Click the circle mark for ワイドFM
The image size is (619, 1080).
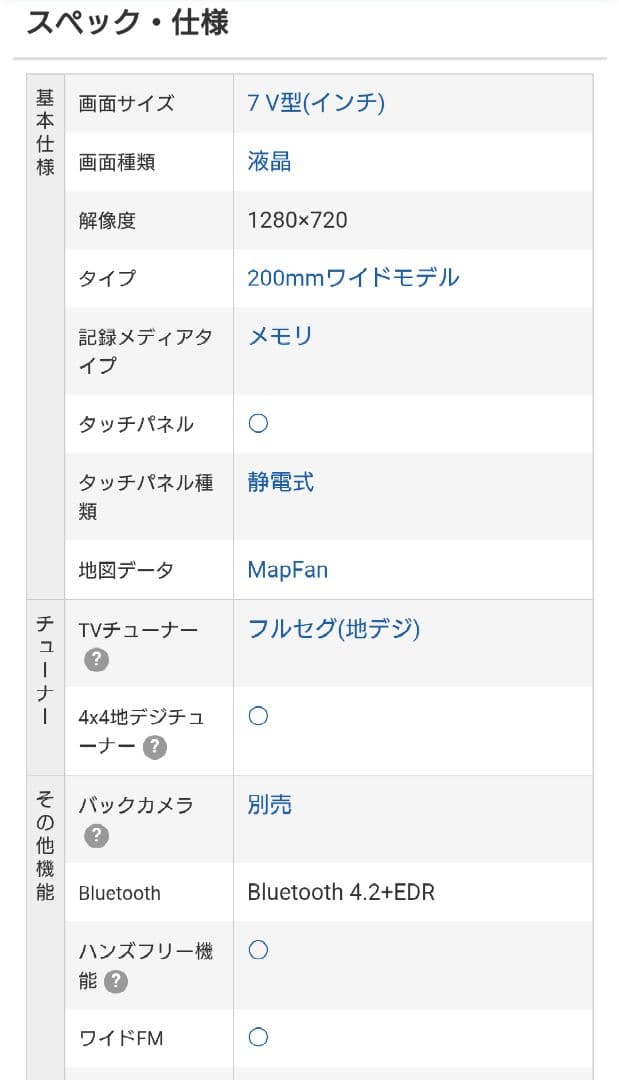[x=258, y=1038]
